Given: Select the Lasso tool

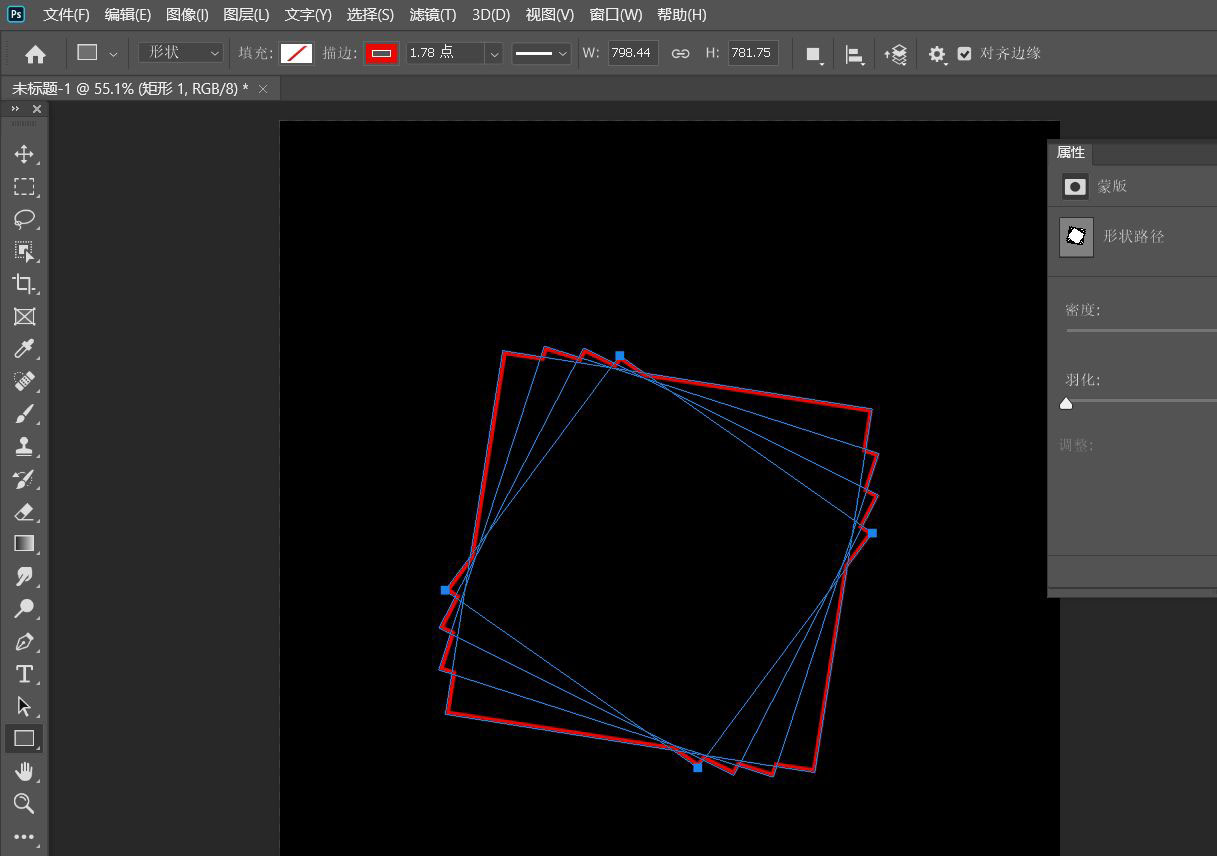Looking at the screenshot, I should pos(24,219).
